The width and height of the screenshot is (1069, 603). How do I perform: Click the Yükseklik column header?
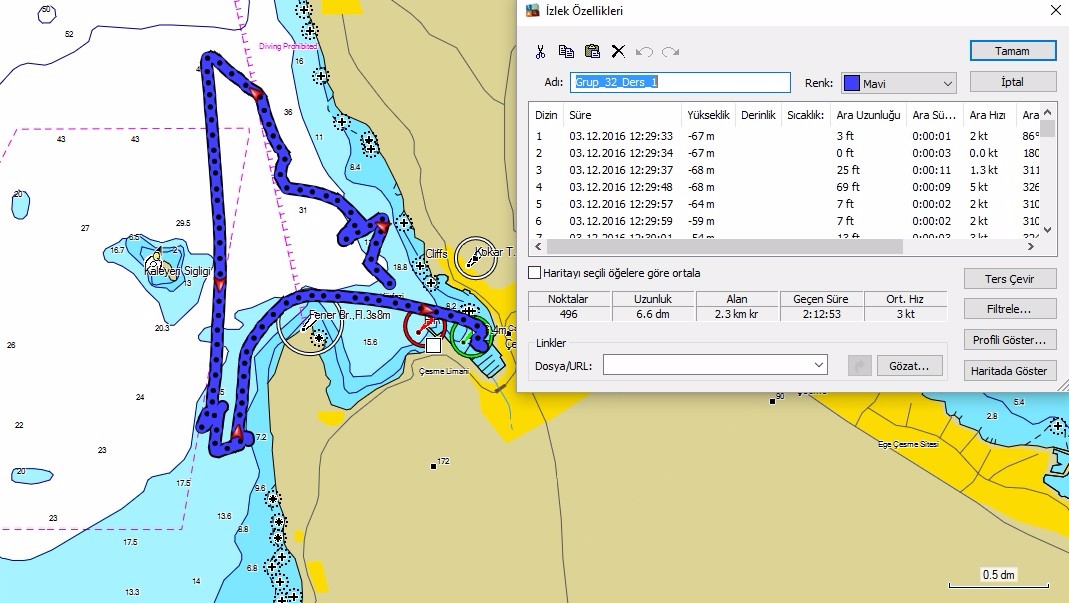pyautogui.click(x=708, y=115)
